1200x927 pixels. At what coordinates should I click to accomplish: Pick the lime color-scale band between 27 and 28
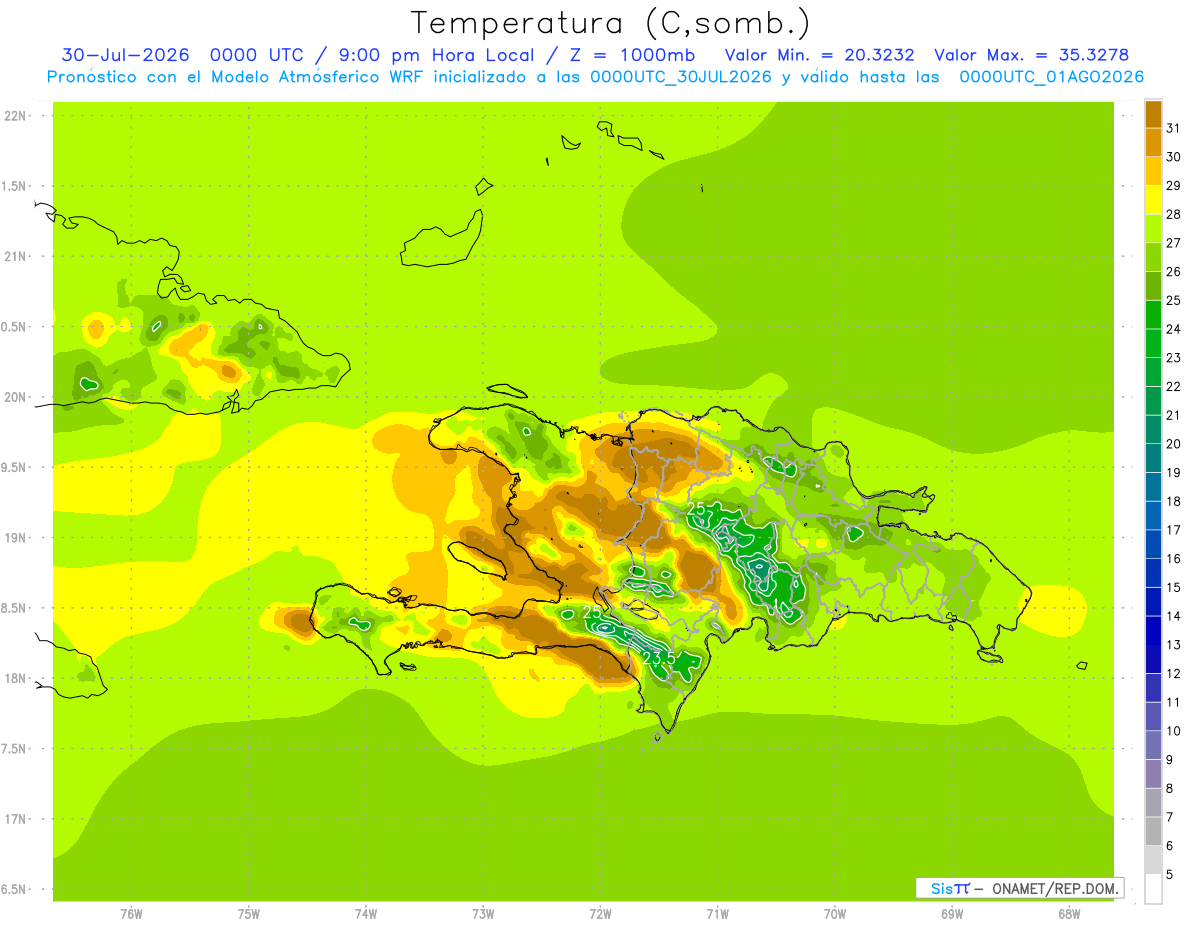pyautogui.click(x=1153, y=229)
